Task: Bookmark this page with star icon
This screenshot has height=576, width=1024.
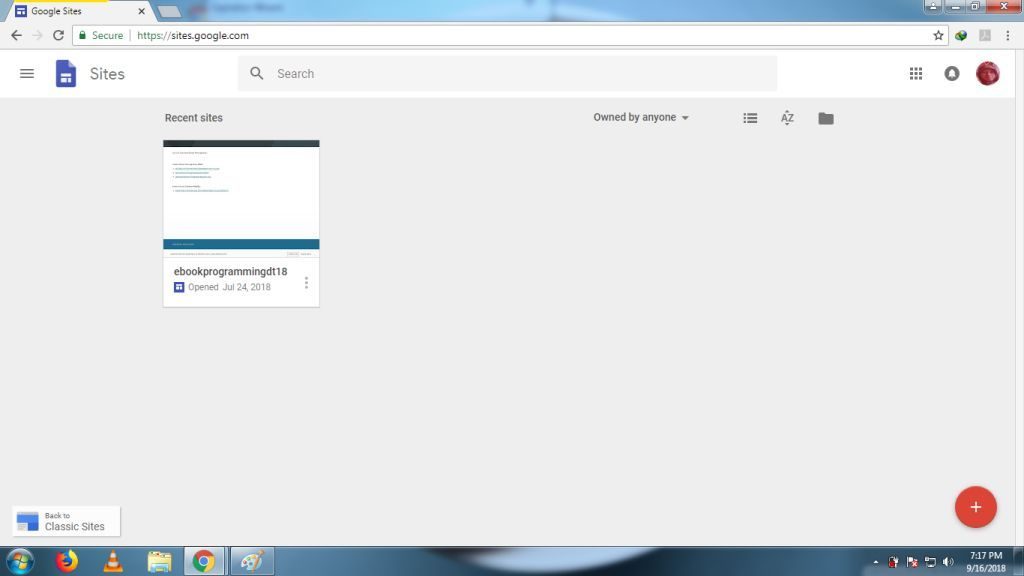Action: pos(938,35)
